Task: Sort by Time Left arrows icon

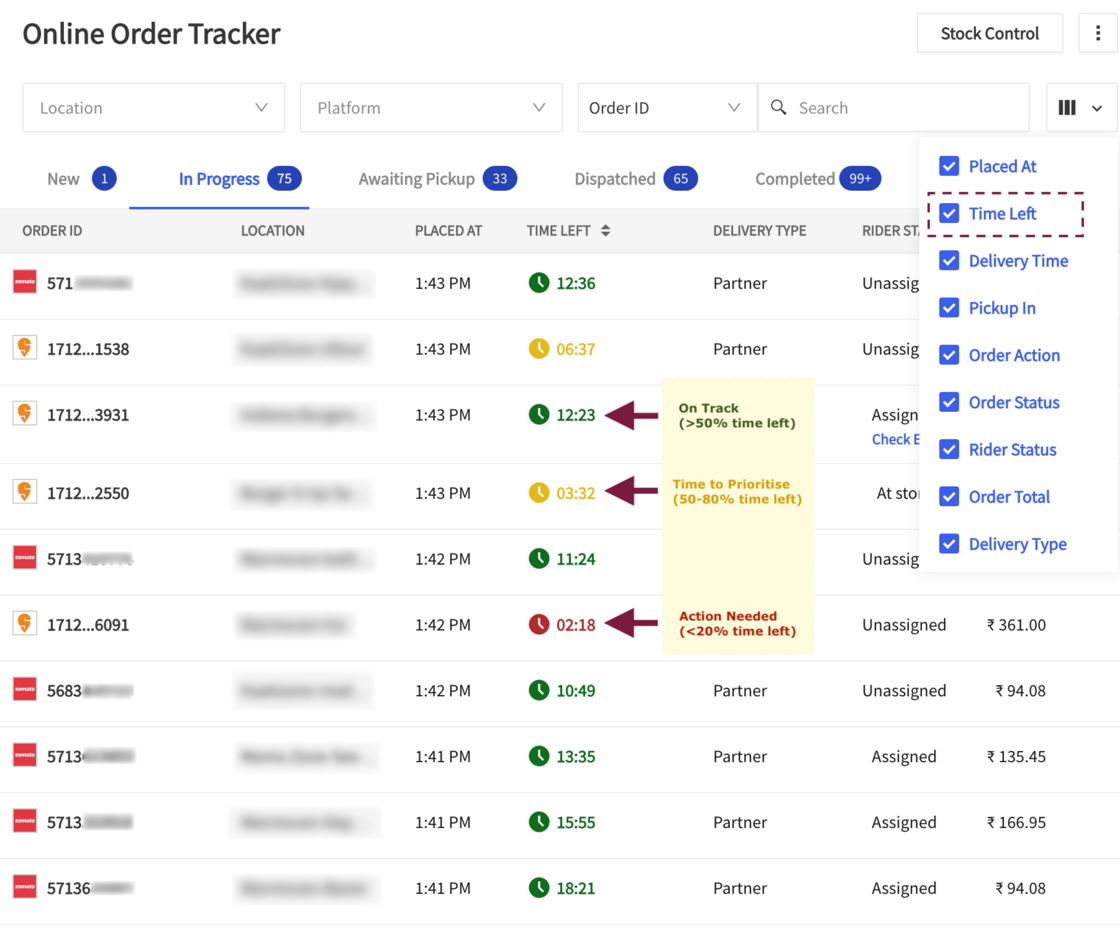Action: coord(606,231)
